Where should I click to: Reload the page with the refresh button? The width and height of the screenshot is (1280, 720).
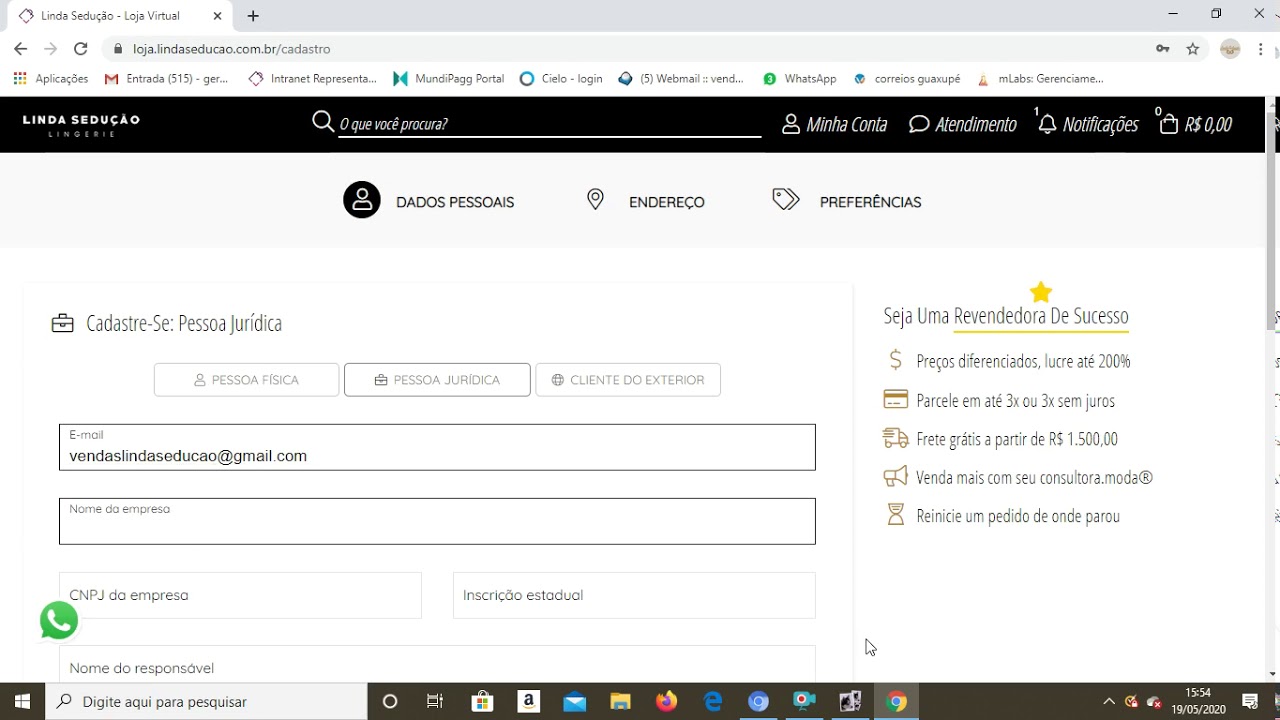pos(81,48)
